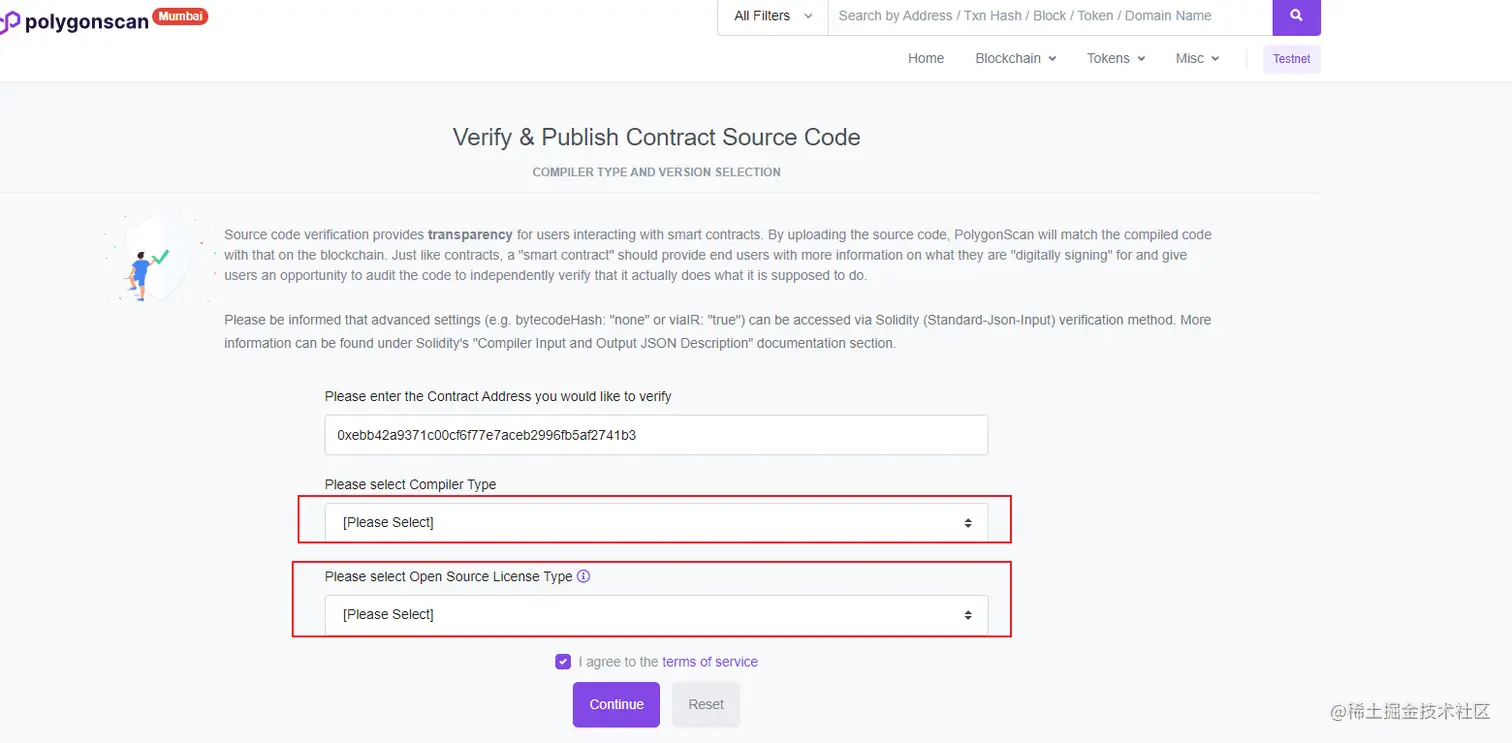Open the Open Source License Type select

656,614
